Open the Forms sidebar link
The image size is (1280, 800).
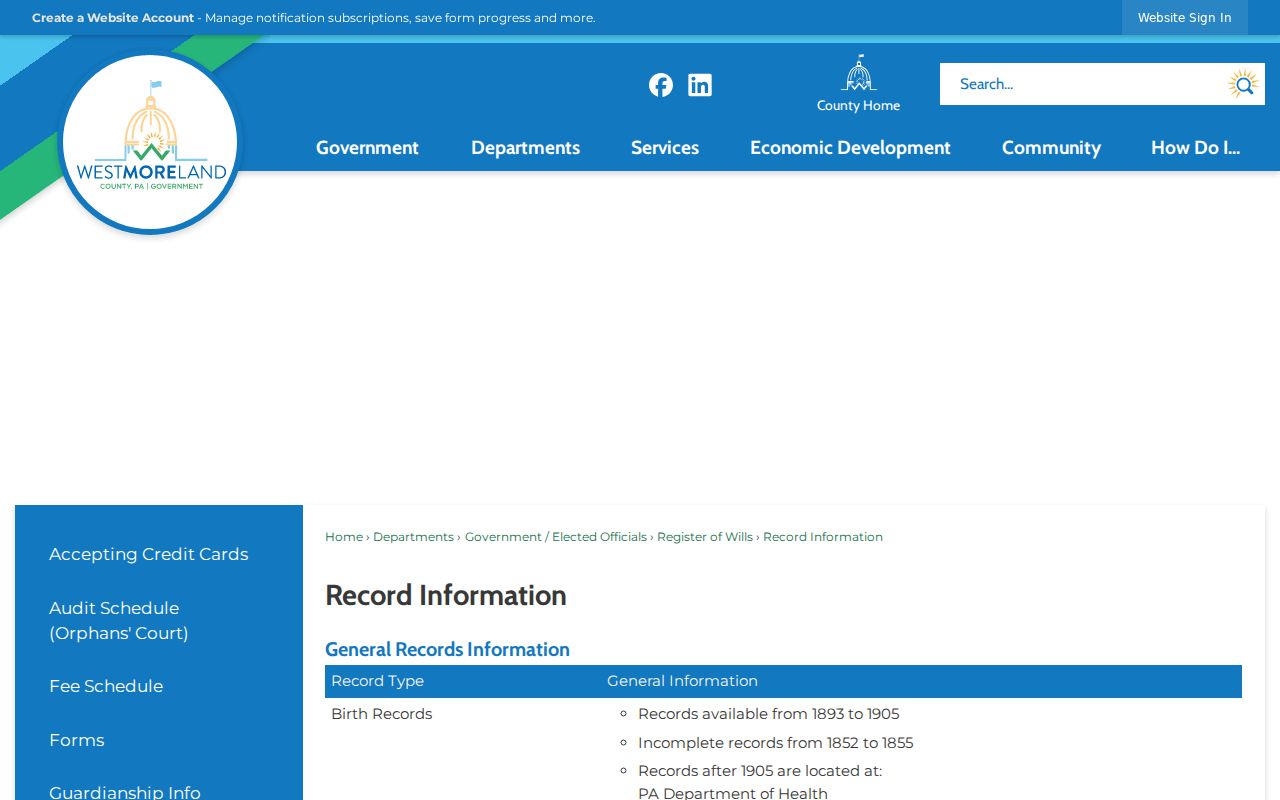[x=77, y=740]
